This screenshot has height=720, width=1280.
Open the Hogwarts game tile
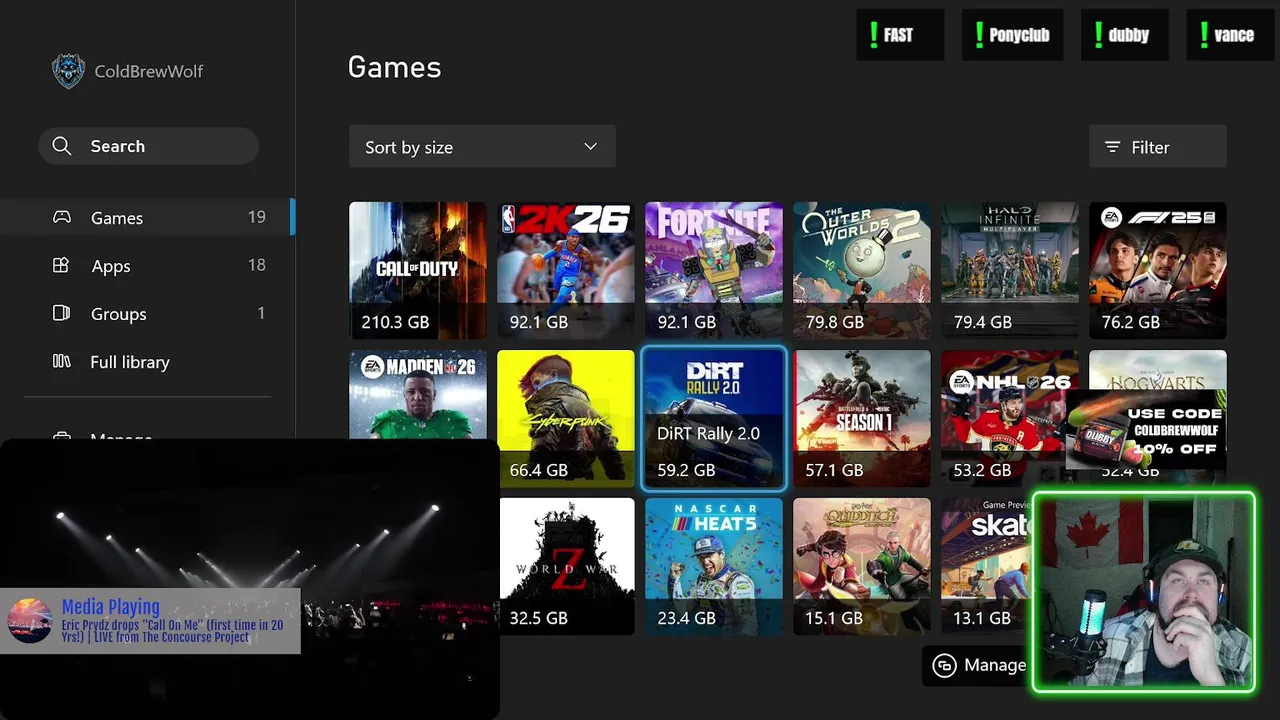[x=1158, y=370]
